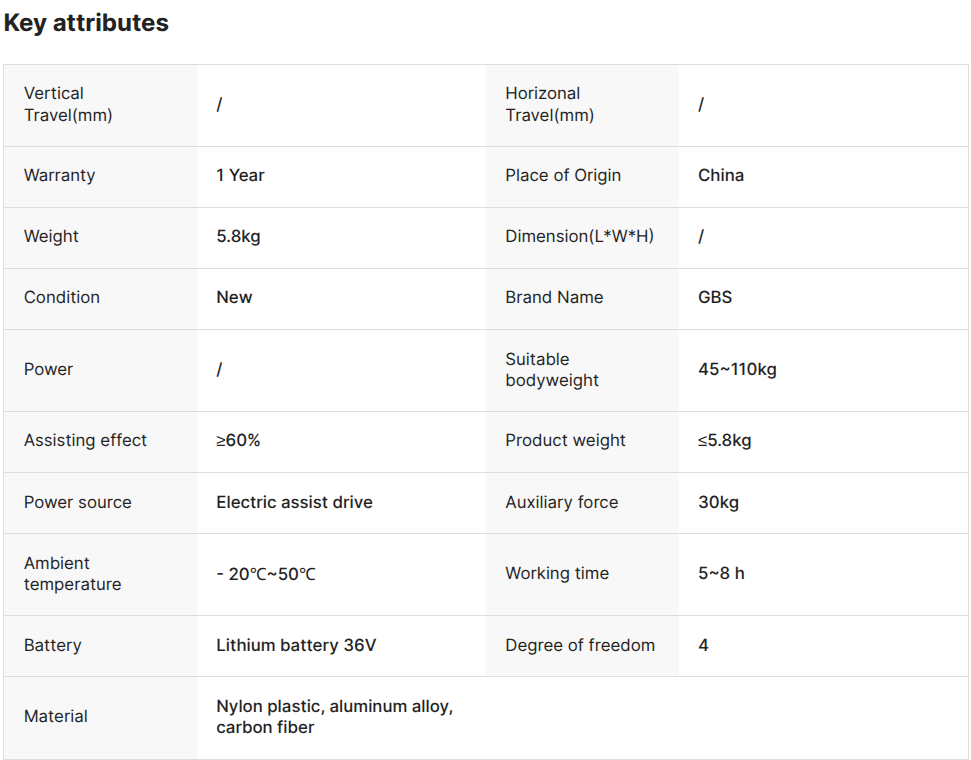
Task: Click the Dimension(L*W*H) label
Action: [580, 236]
